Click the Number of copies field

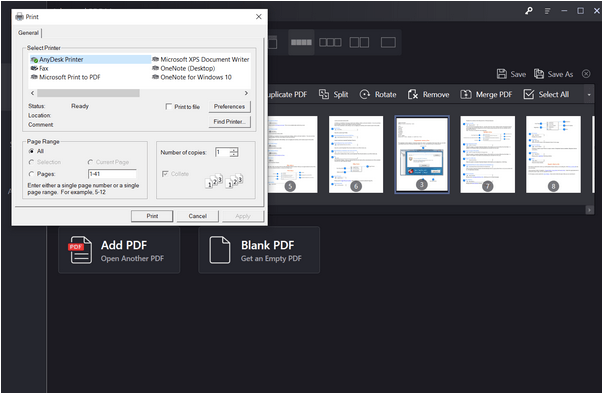click(222, 152)
